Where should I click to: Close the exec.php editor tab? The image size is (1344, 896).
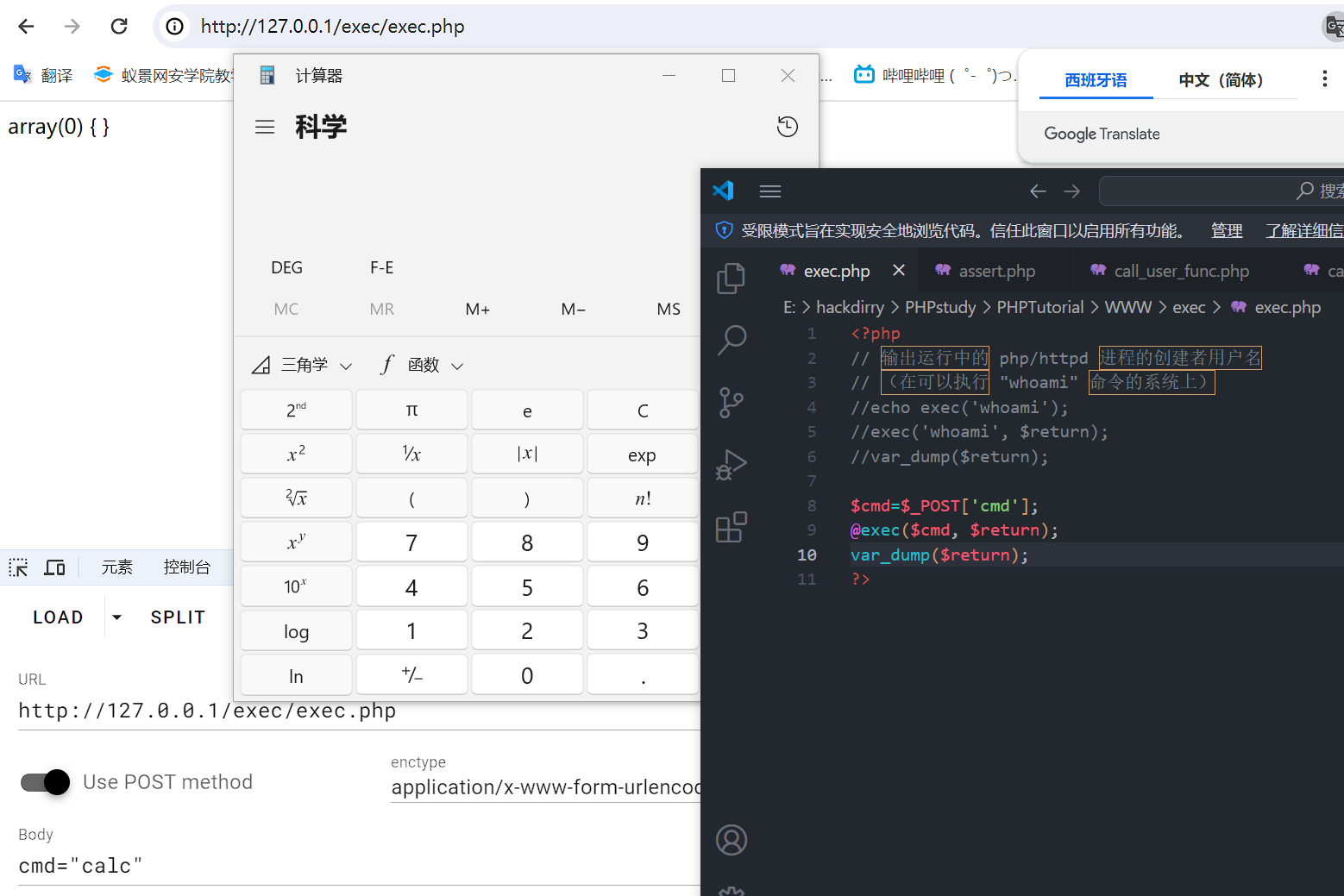pyautogui.click(x=899, y=271)
